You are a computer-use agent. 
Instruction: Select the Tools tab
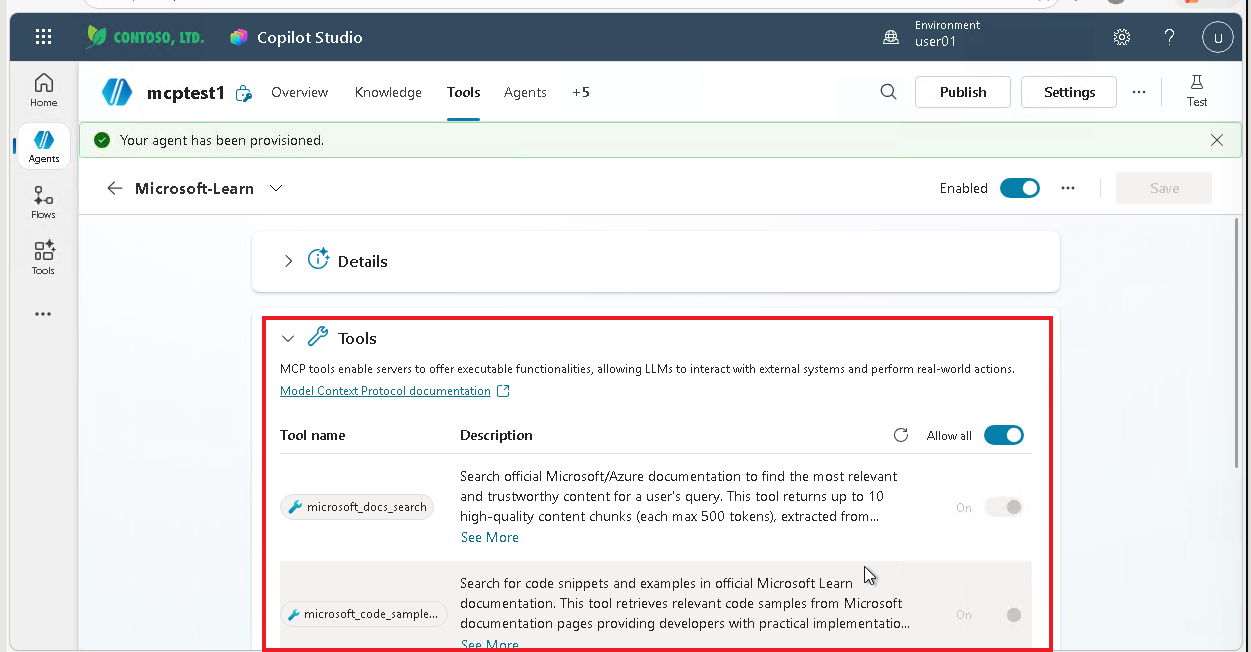(x=464, y=92)
